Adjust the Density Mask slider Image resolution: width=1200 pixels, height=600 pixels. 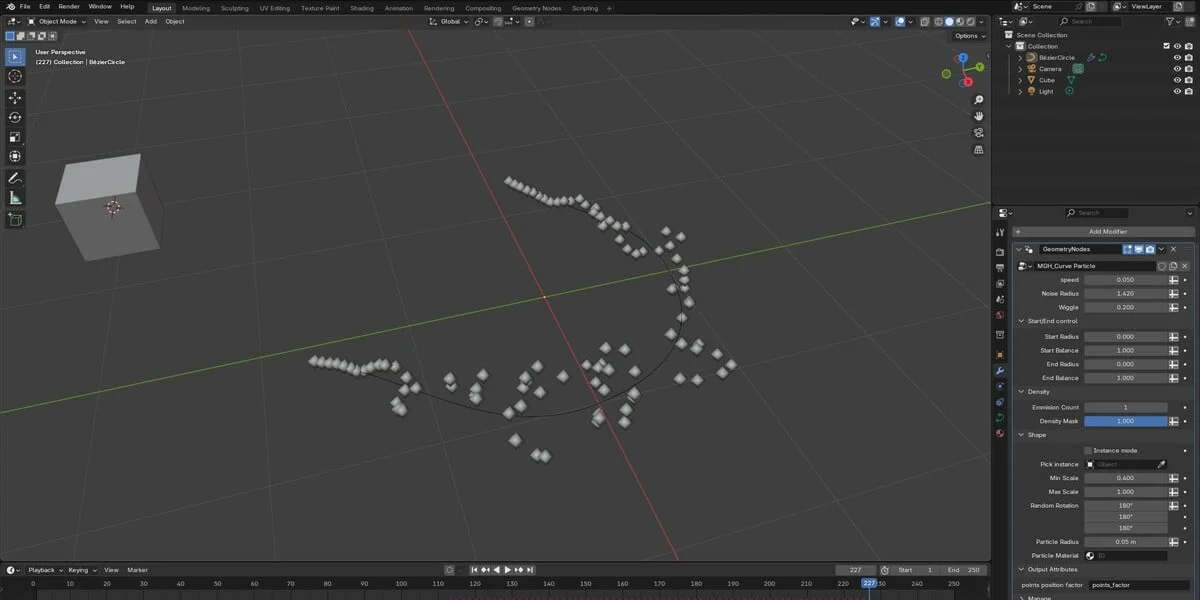point(1127,421)
